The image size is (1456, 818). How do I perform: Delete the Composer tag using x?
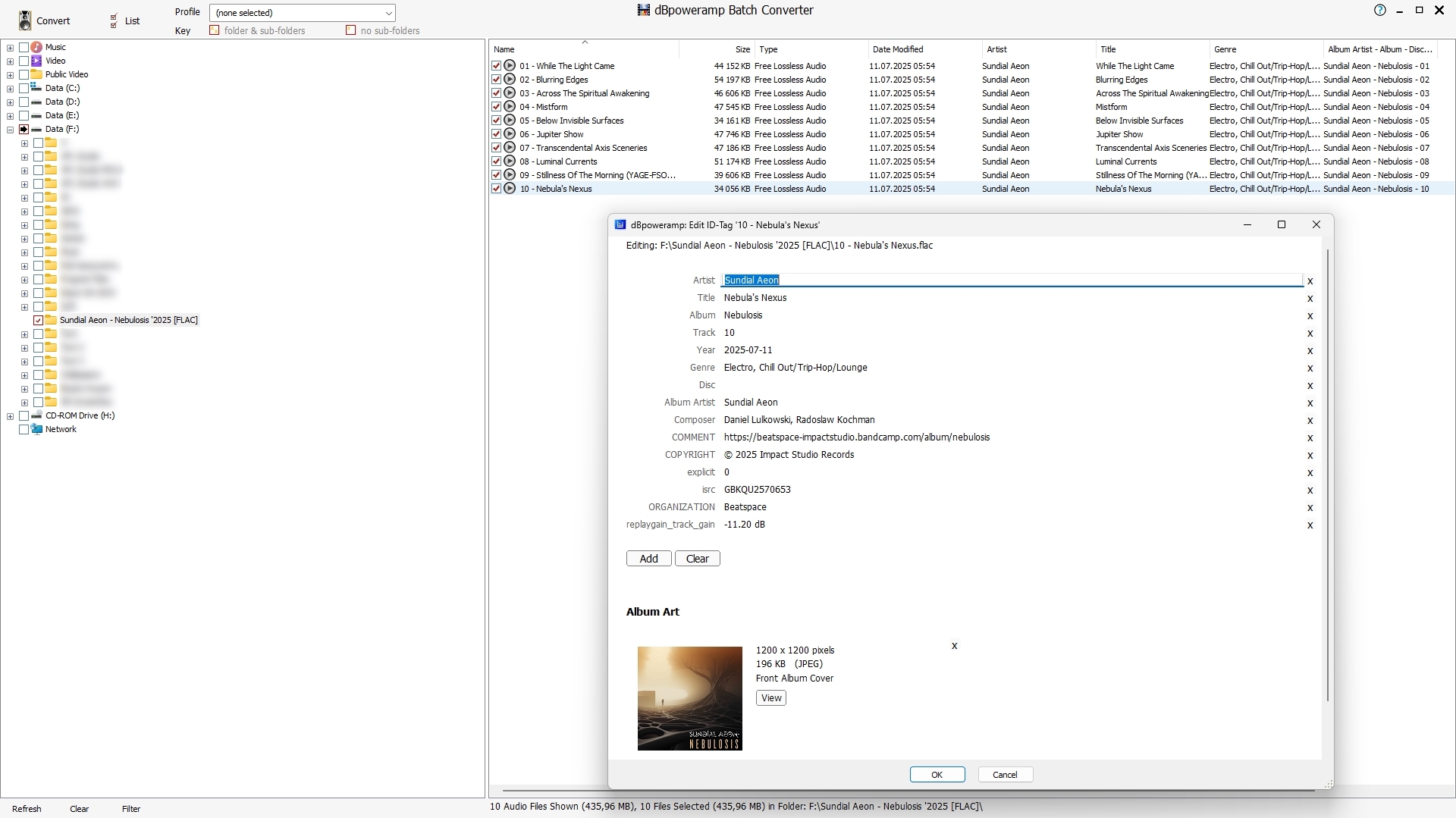pyautogui.click(x=1310, y=421)
